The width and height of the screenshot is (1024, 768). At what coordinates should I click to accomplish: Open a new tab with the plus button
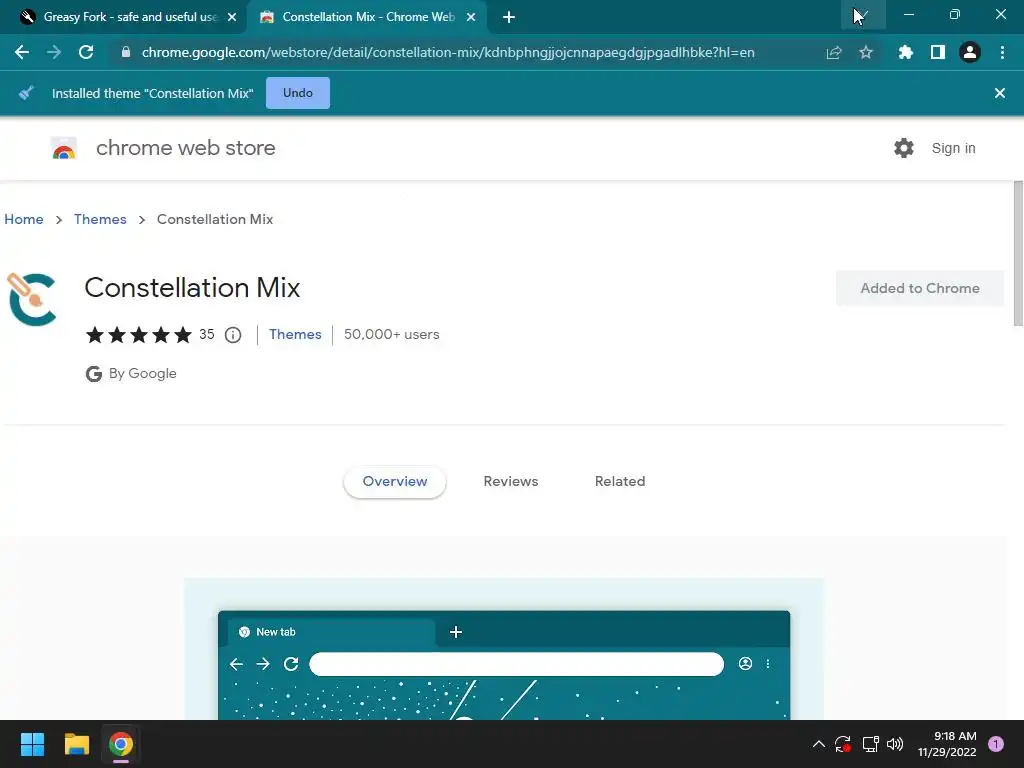coord(509,17)
